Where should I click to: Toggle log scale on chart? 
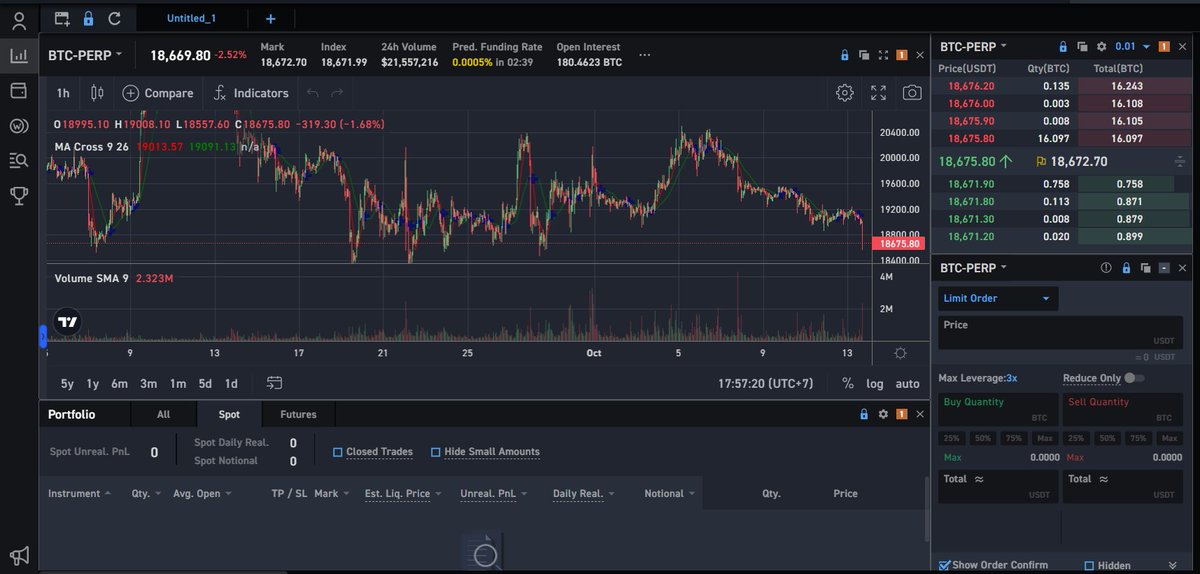click(875, 384)
